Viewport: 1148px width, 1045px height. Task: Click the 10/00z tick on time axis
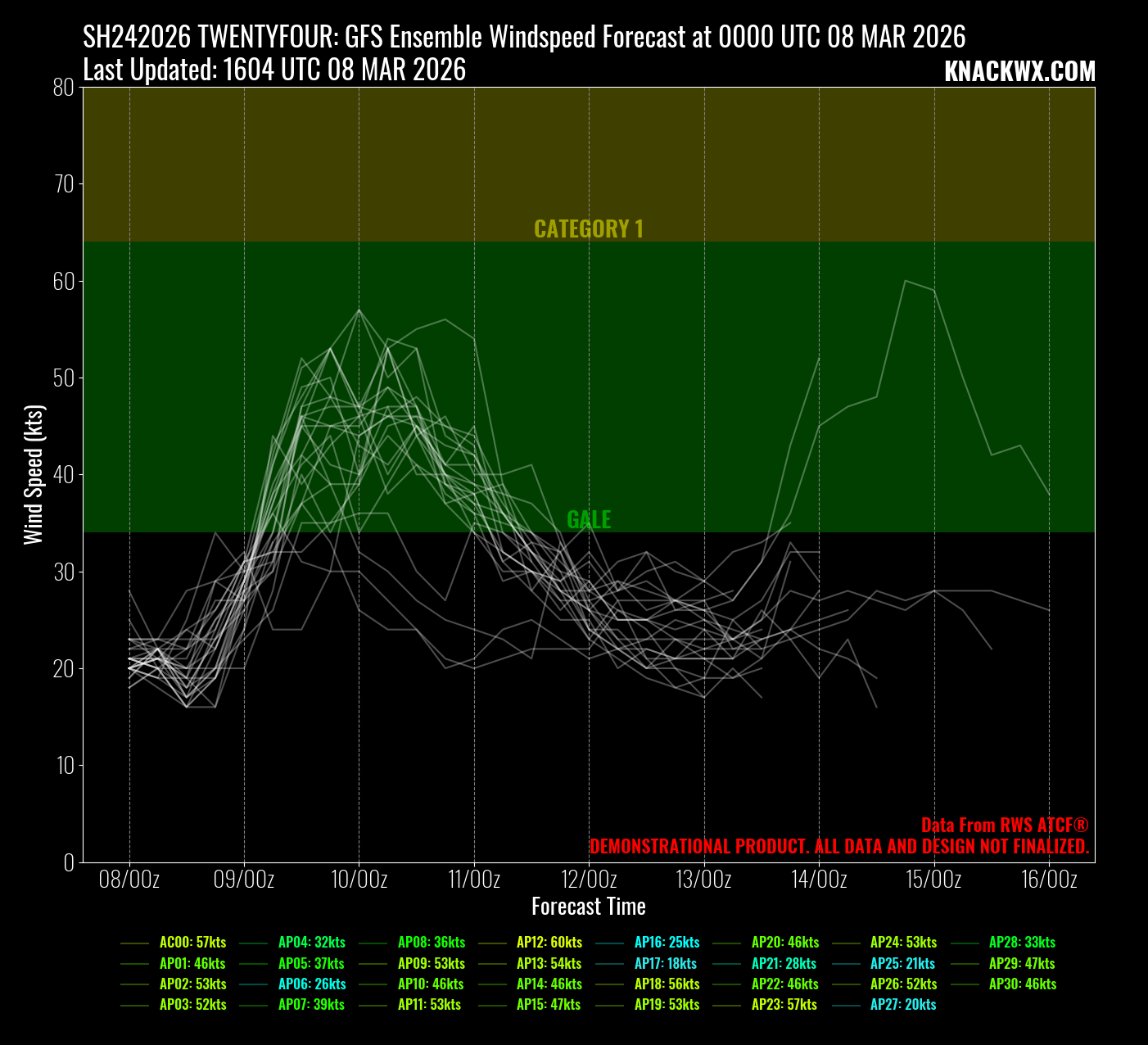359,880
